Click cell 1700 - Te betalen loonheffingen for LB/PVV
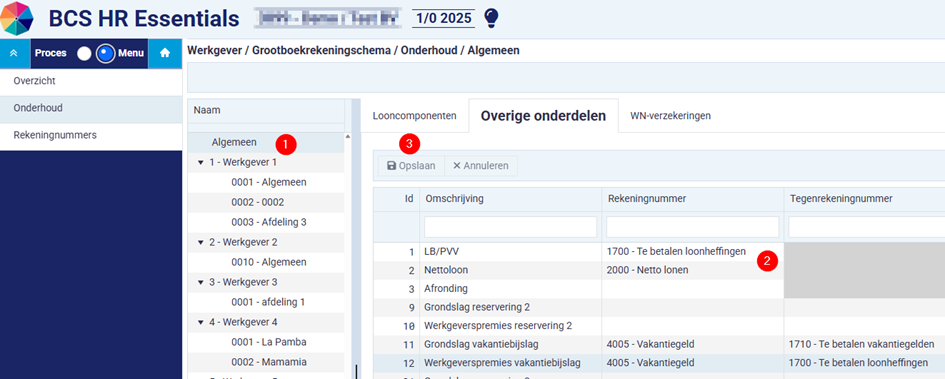Image resolution: width=945 pixels, height=379 pixels. [677, 251]
